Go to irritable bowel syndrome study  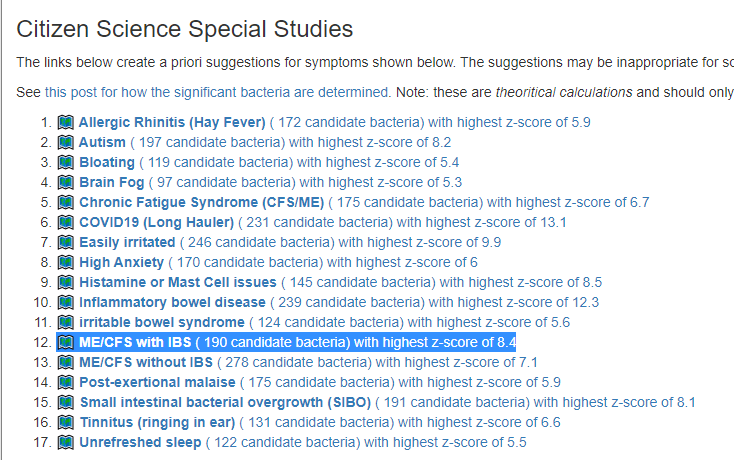coord(162,322)
